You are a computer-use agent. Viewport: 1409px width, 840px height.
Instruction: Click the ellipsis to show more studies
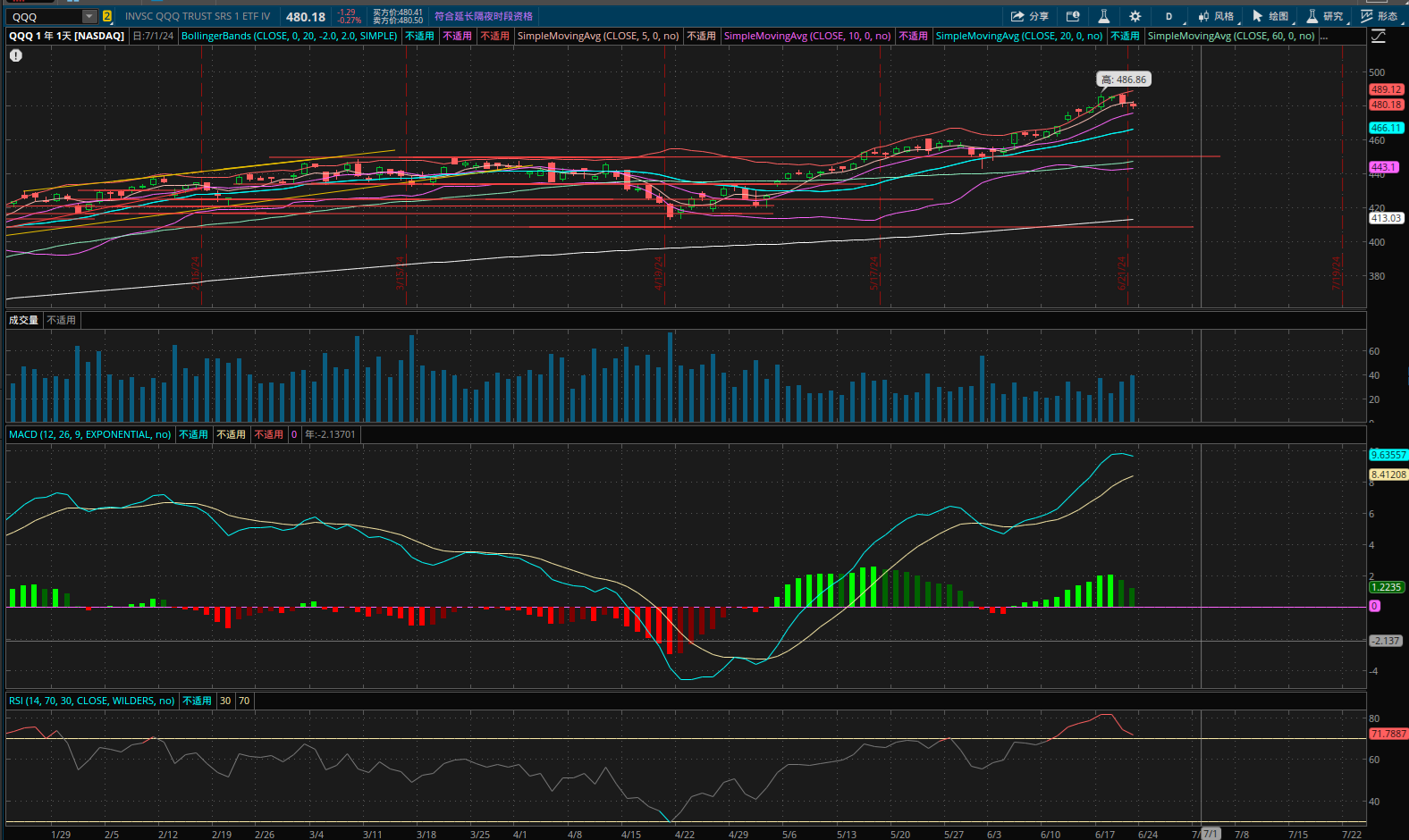point(1324,37)
